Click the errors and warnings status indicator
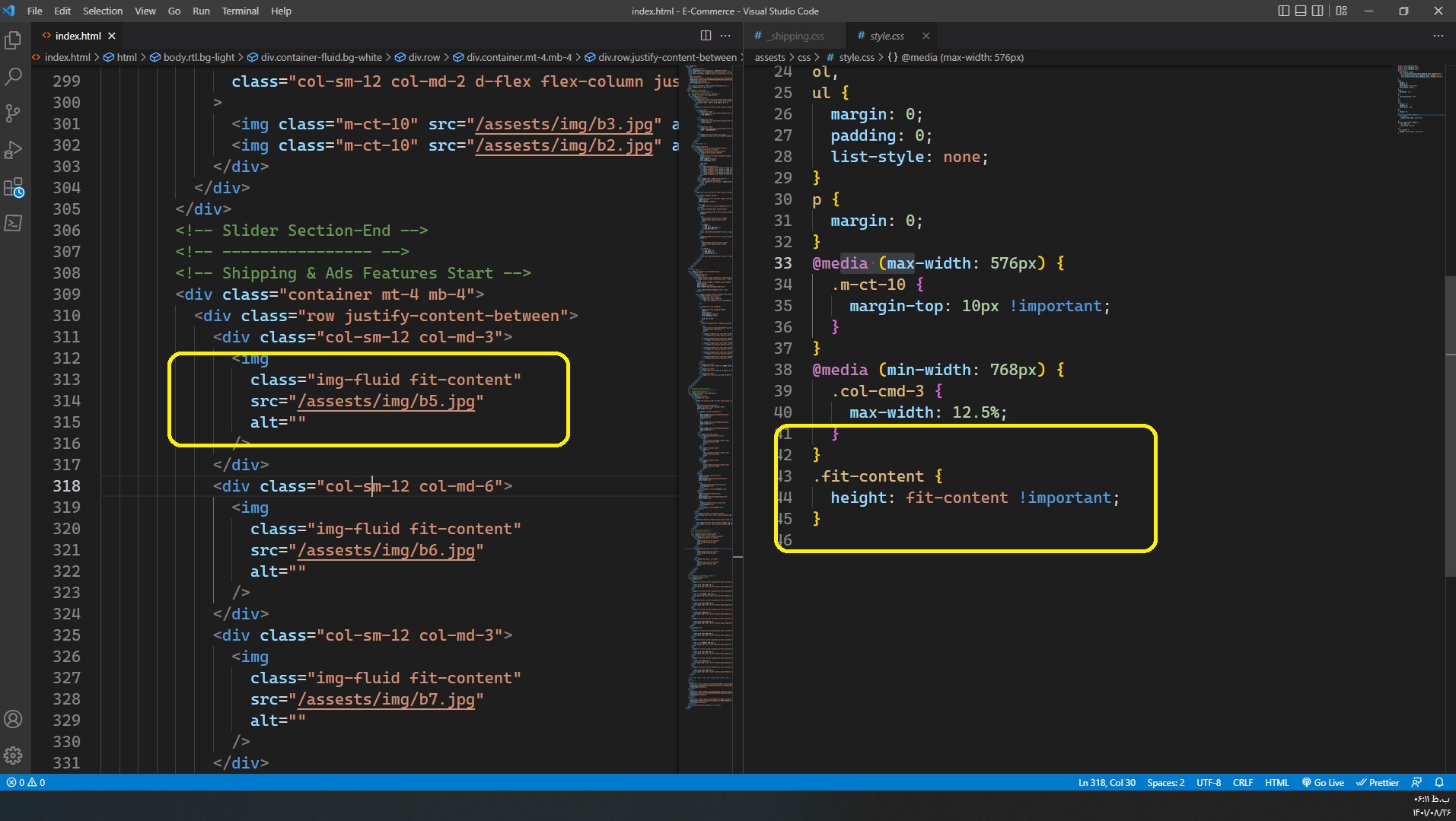This screenshot has height=821, width=1456. 26,782
